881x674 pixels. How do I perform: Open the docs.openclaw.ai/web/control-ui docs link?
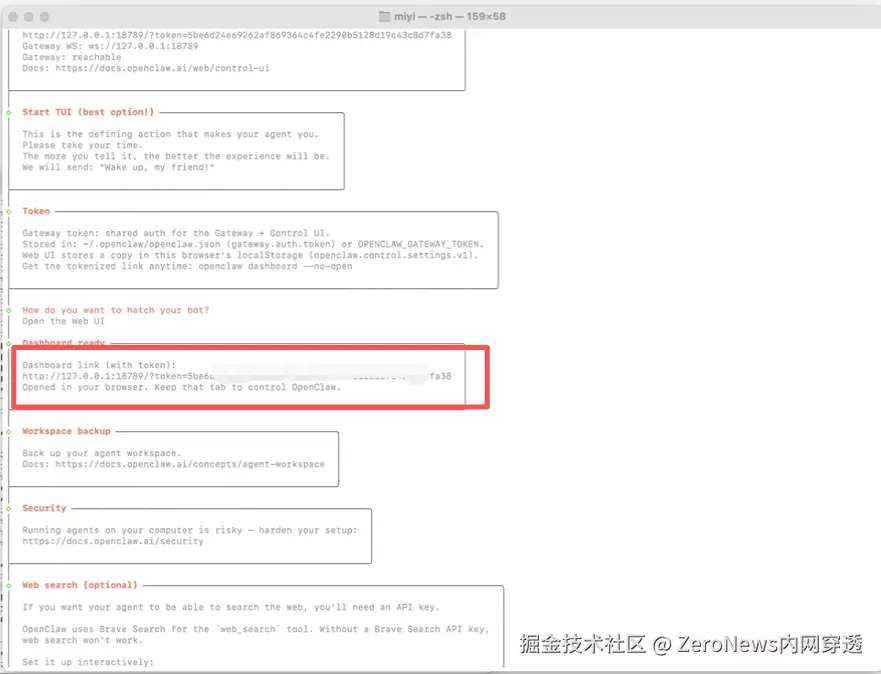tap(162, 68)
